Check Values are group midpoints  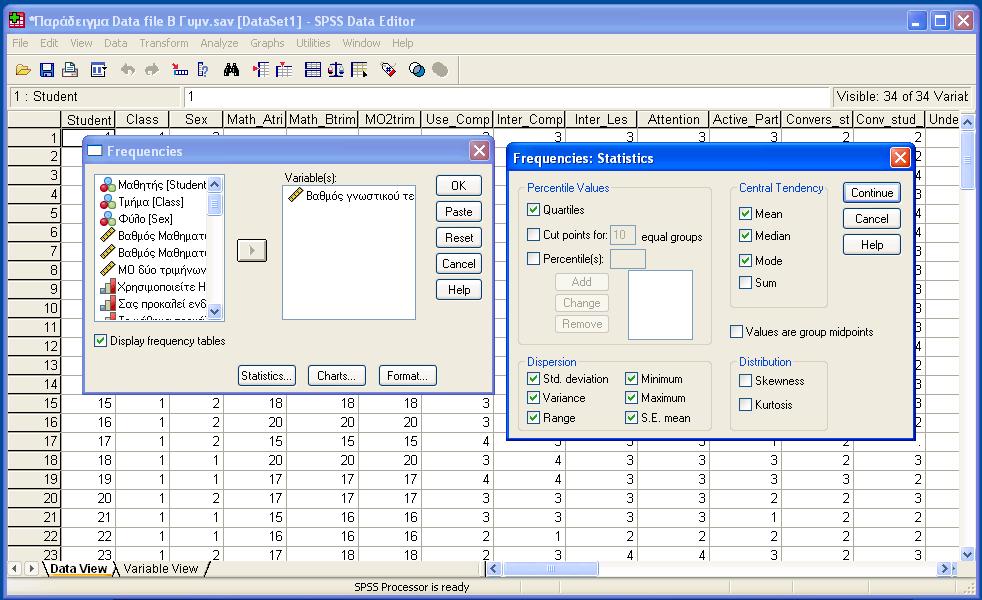(x=736, y=331)
